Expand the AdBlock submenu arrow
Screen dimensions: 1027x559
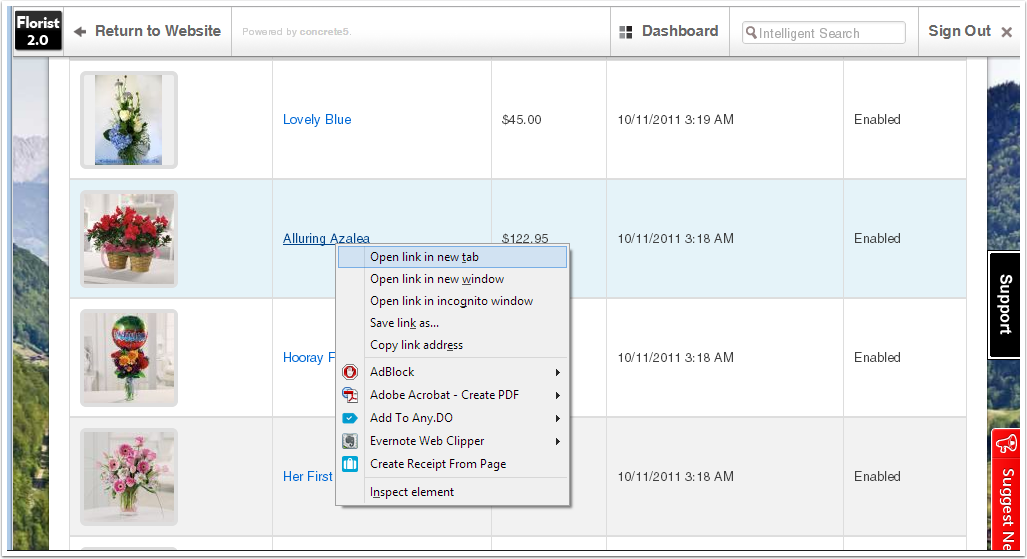coord(558,372)
